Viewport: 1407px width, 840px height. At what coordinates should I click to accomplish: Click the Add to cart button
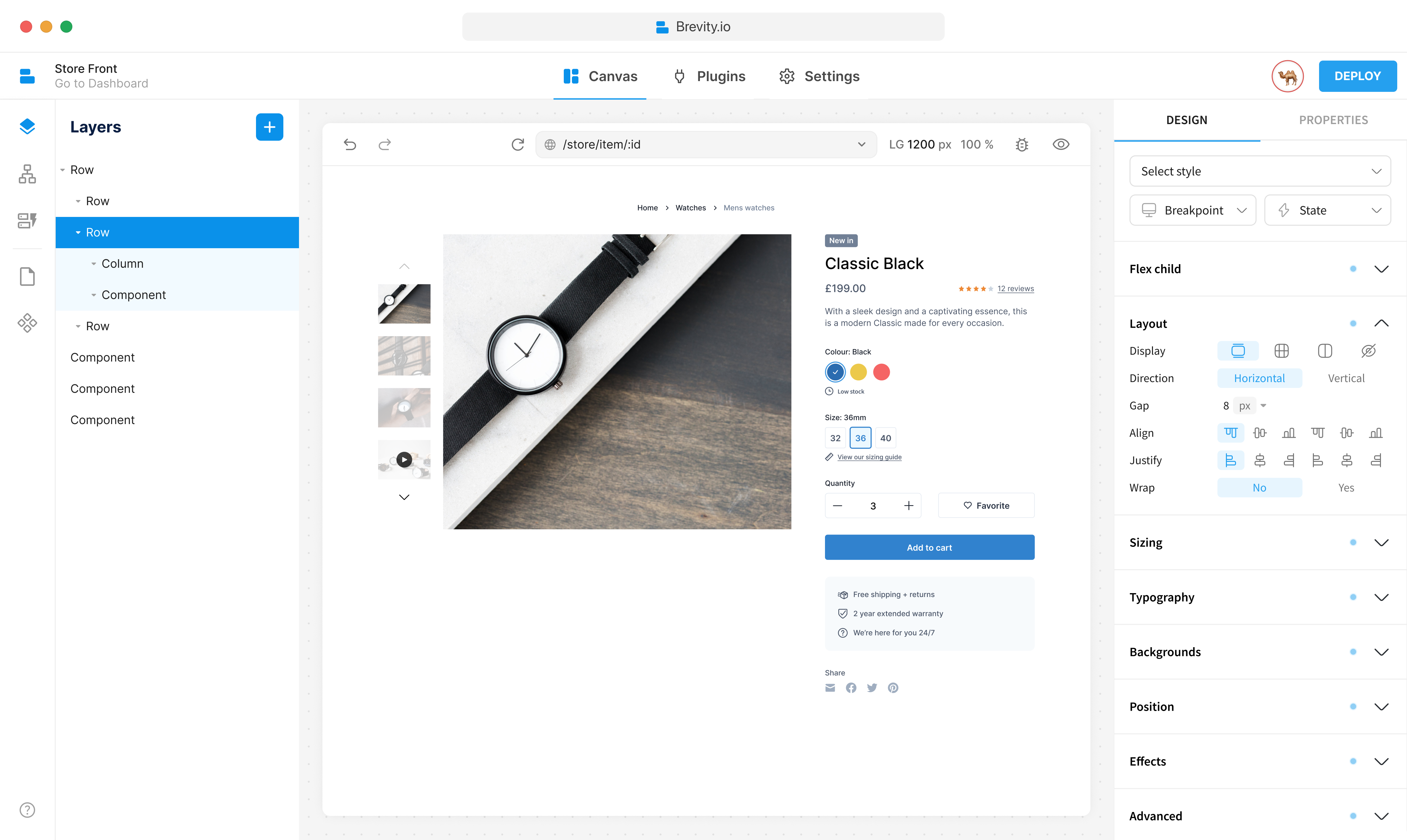(x=929, y=548)
